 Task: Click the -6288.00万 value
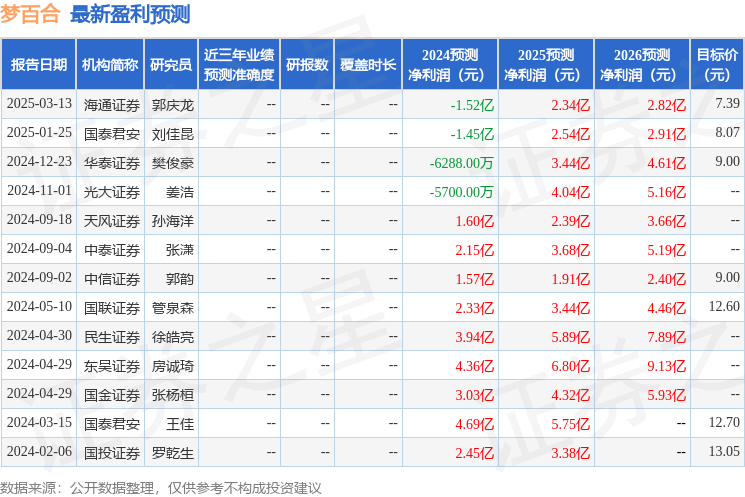[461, 163]
